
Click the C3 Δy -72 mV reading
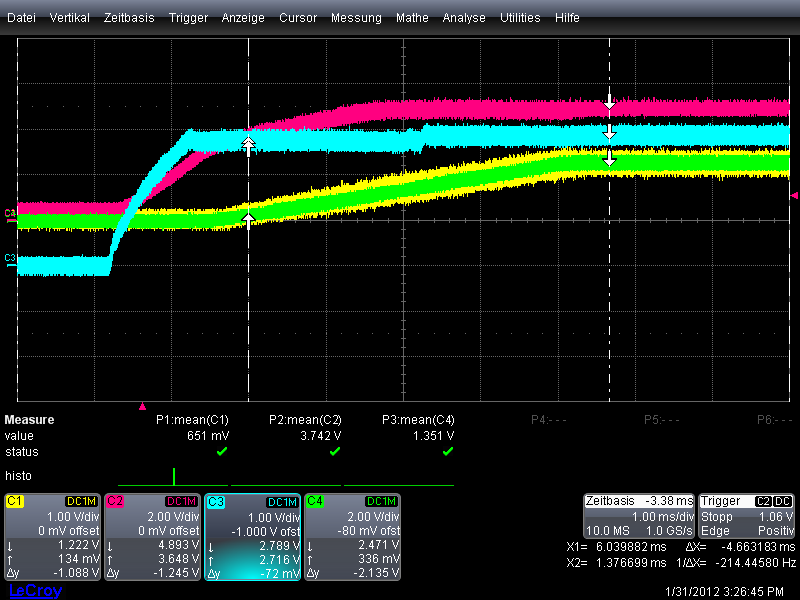pos(280,574)
